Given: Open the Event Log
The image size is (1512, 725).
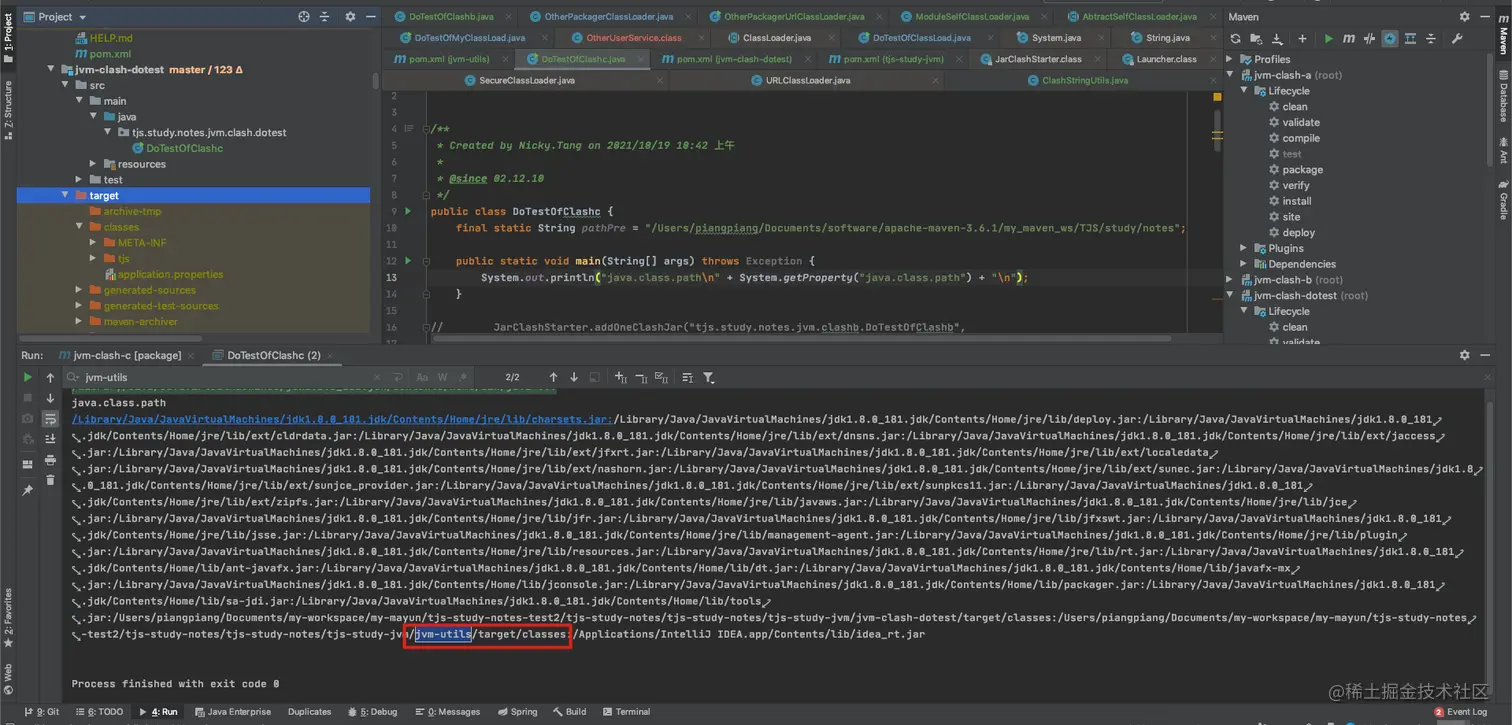Looking at the screenshot, I should (x=1460, y=712).
